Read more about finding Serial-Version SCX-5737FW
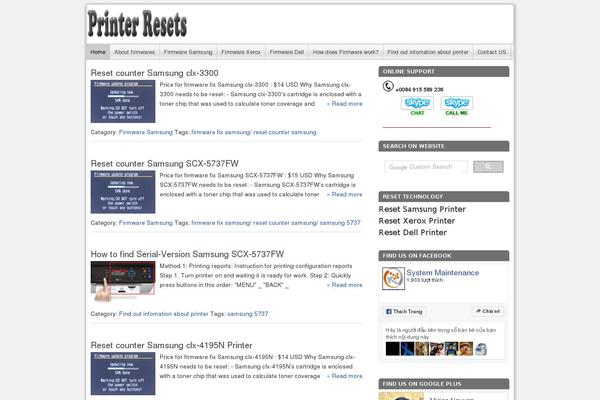This screenshot has height=400, width=600. [x=344, y=285]
